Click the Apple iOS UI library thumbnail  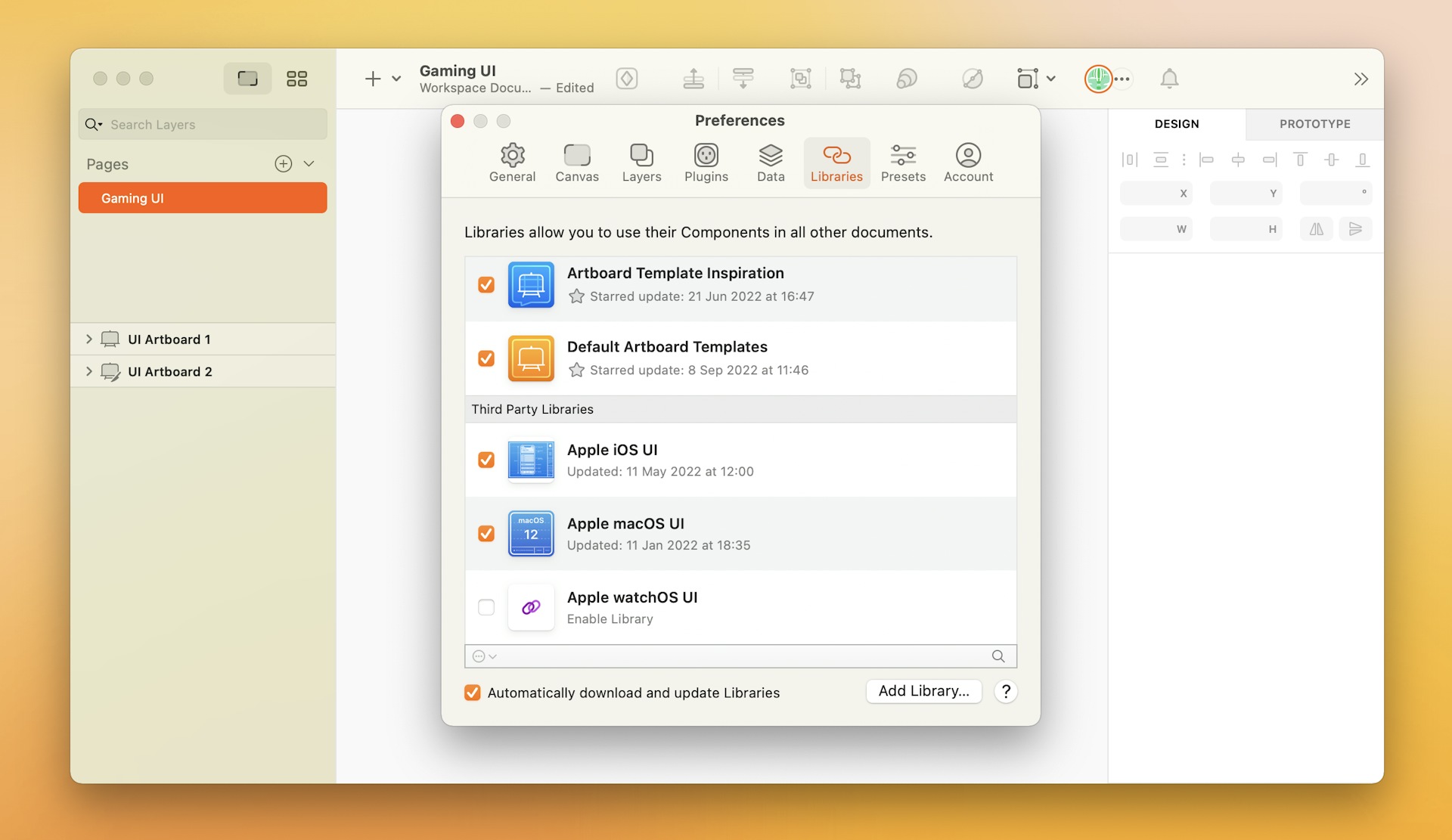click(531, 460)
